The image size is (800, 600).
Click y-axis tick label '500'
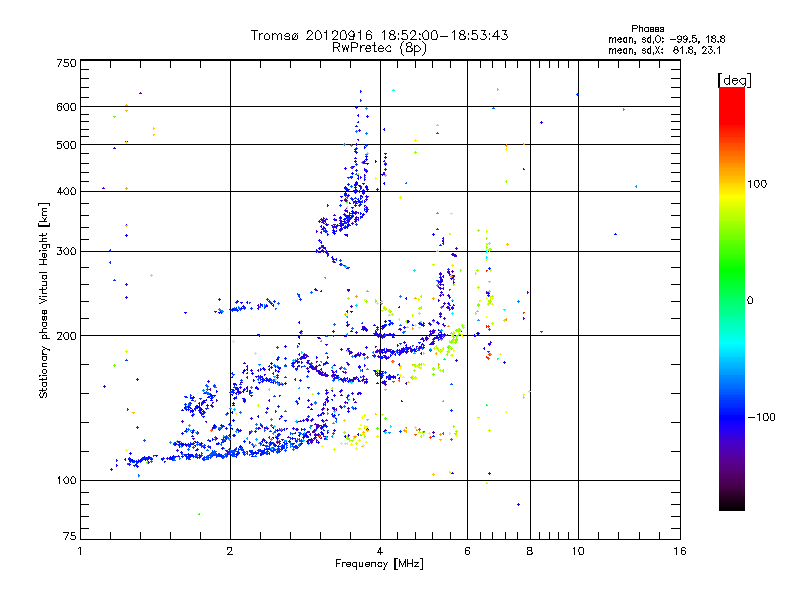(67, 145)
